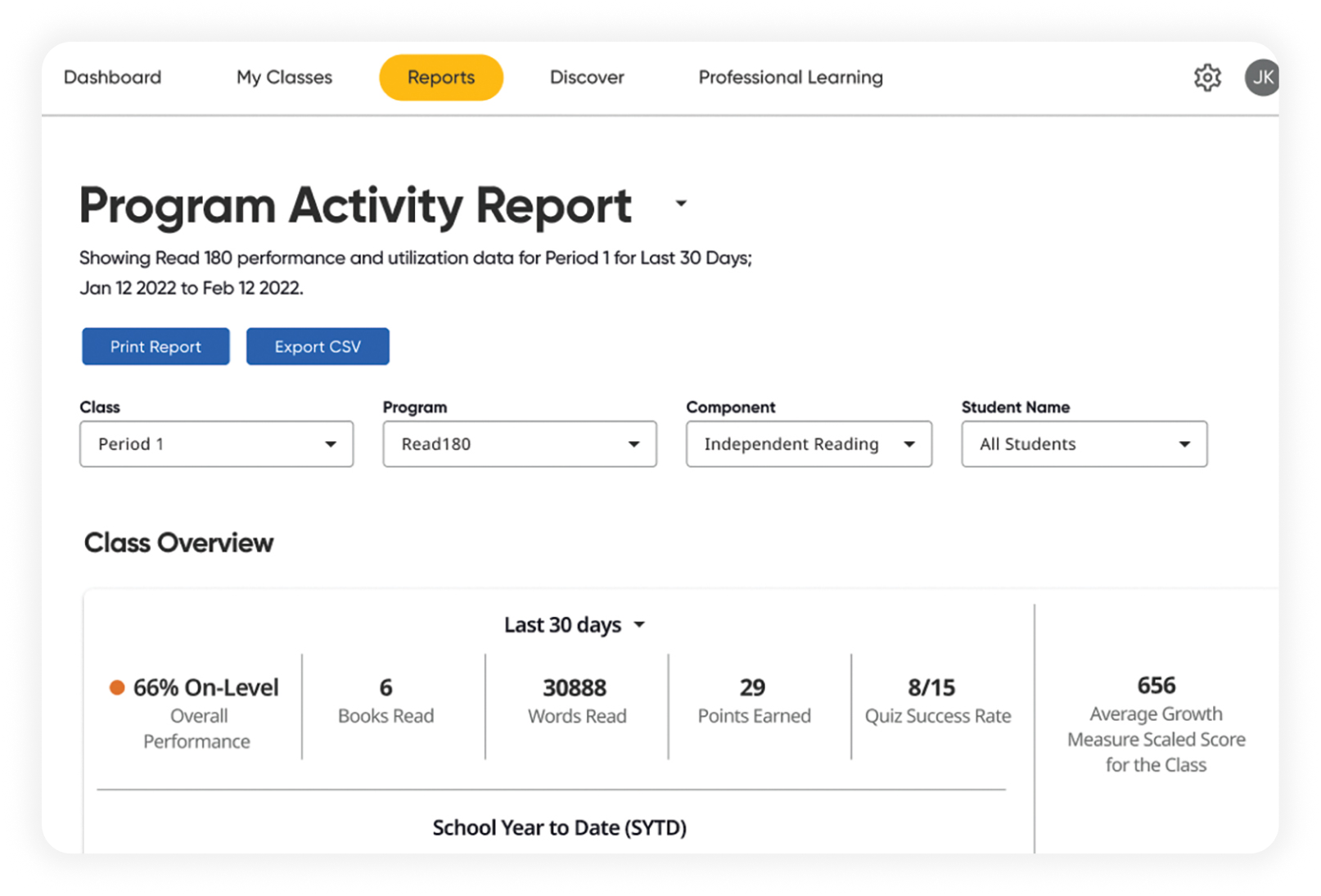Open the Component dropdown showing Independent Reading
The height and width of the screenshot is (896, 1321).
point(809,443)
